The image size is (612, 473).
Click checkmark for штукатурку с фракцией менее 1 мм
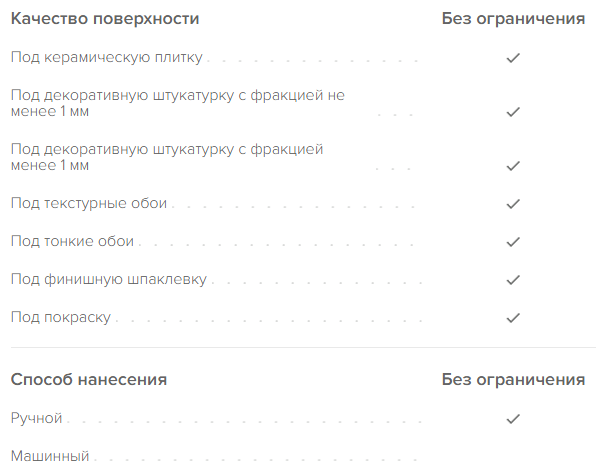click(513, 166)
